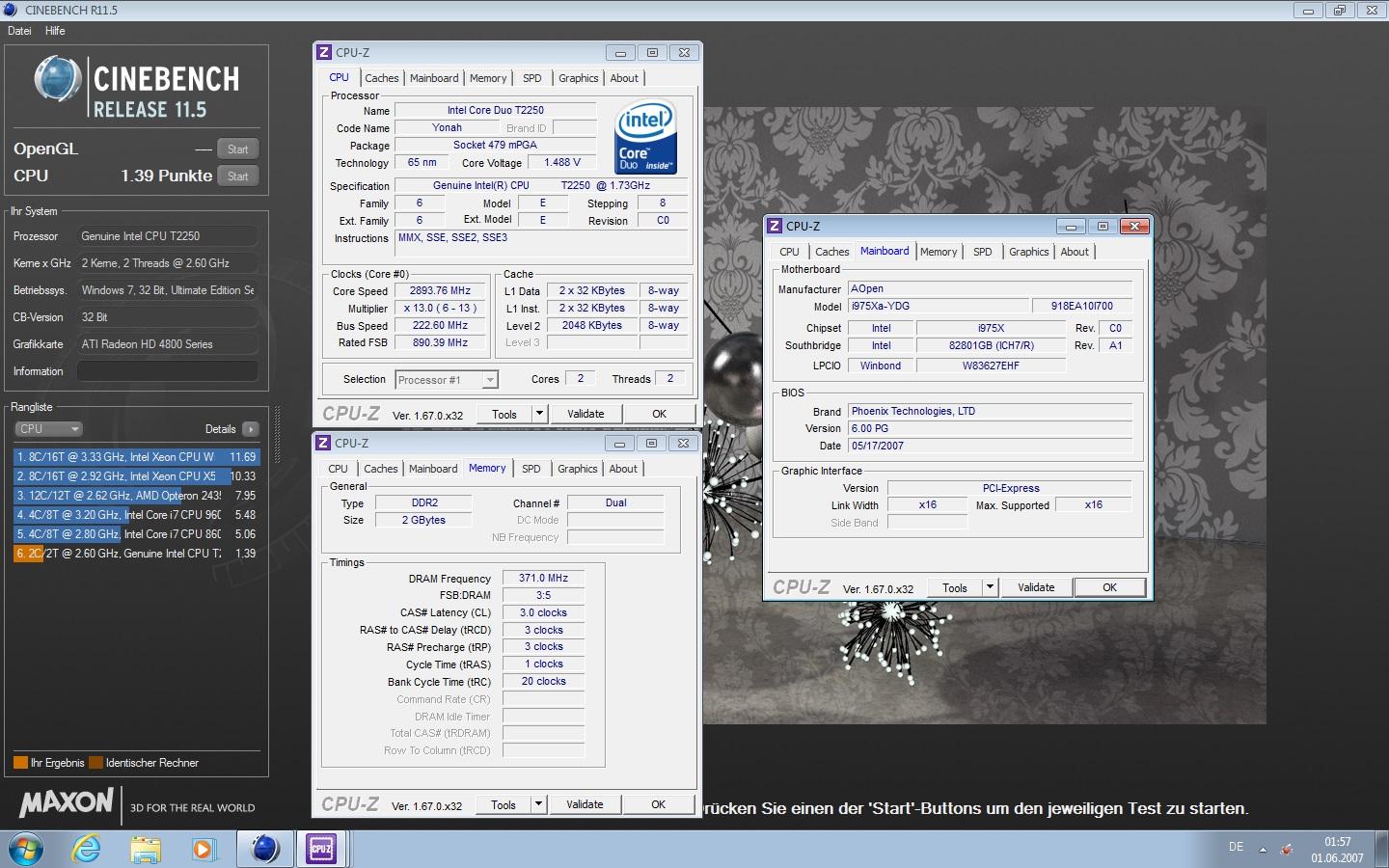Open the Start menu orb

click(26, 849)
